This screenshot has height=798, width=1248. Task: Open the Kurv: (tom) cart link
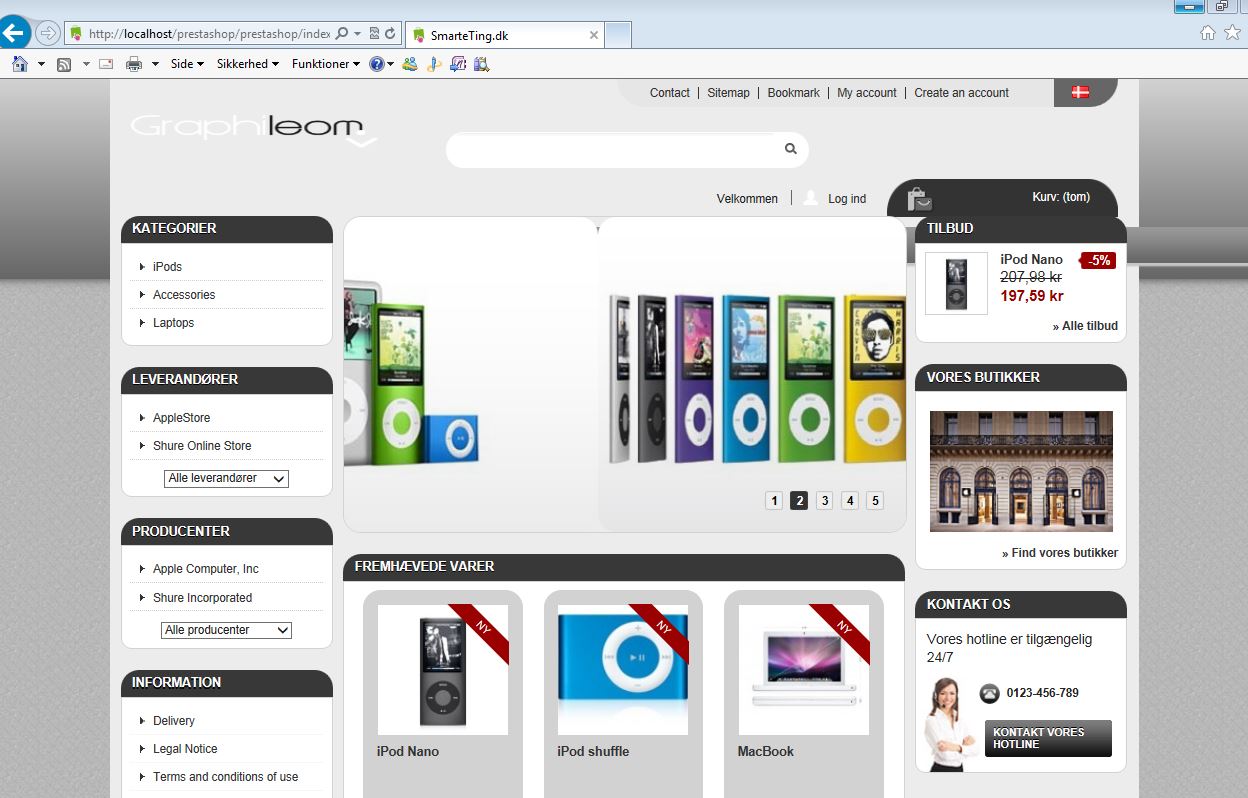1061,197
